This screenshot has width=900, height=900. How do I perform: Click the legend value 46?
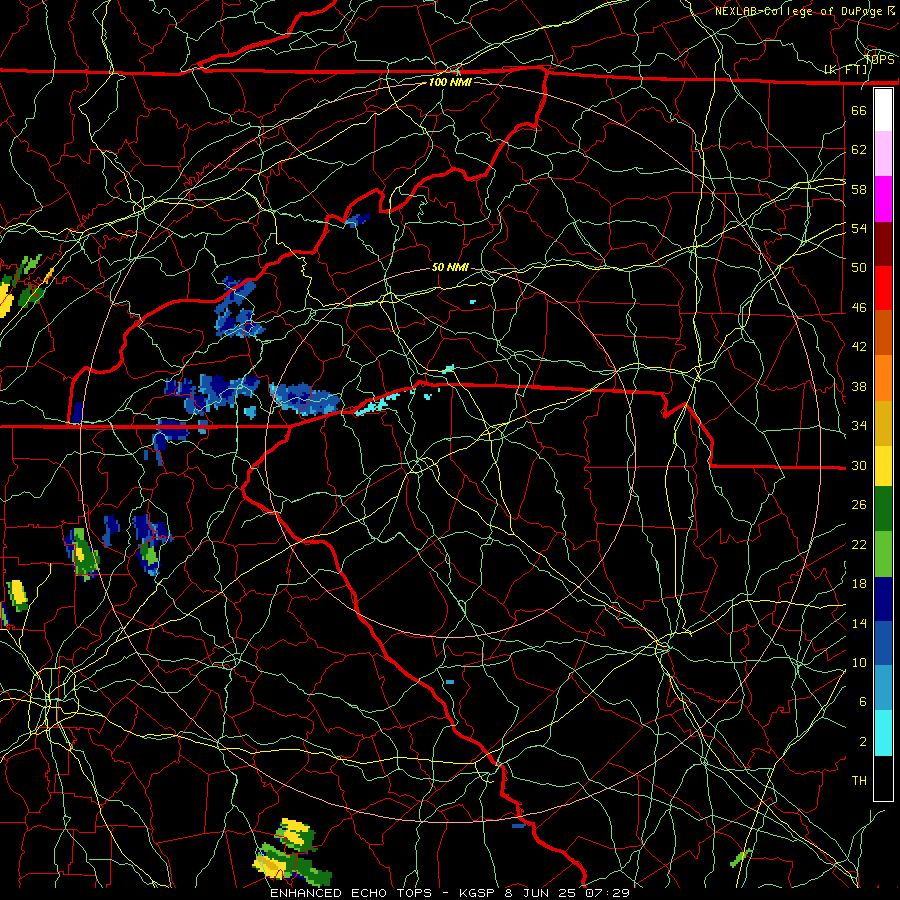(x=859, y=308)
